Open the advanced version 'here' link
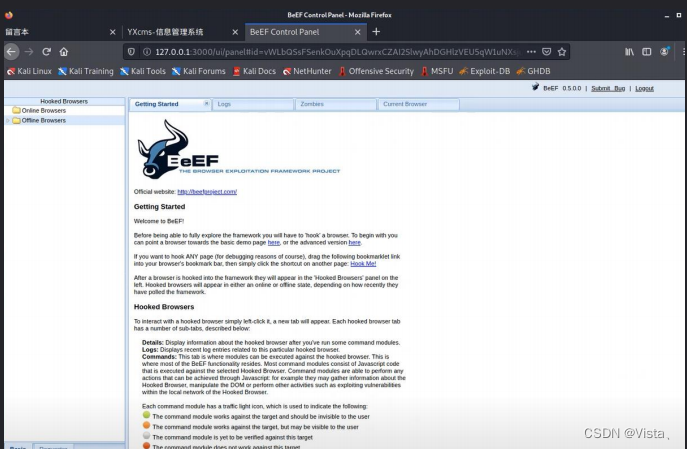The image size is (687, 449). (x=354, y=242)
